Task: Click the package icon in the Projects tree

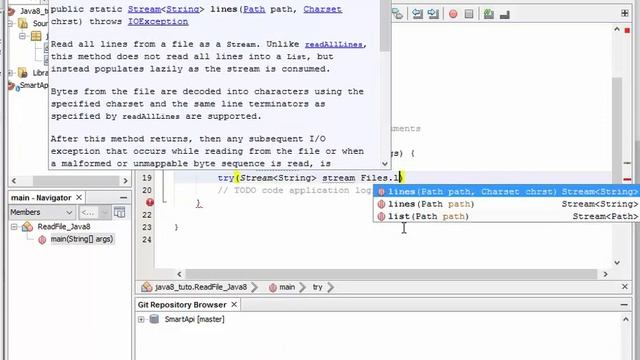Action: (36, 36)
